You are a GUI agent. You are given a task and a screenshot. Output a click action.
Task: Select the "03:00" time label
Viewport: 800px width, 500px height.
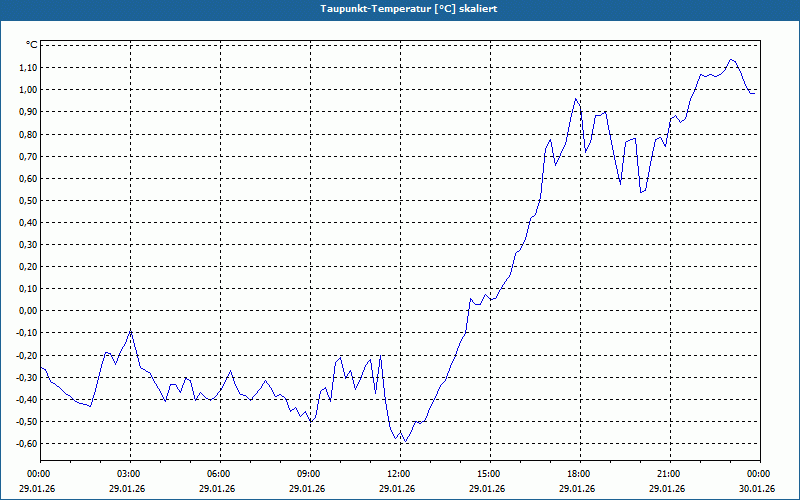tap(130, 473)
